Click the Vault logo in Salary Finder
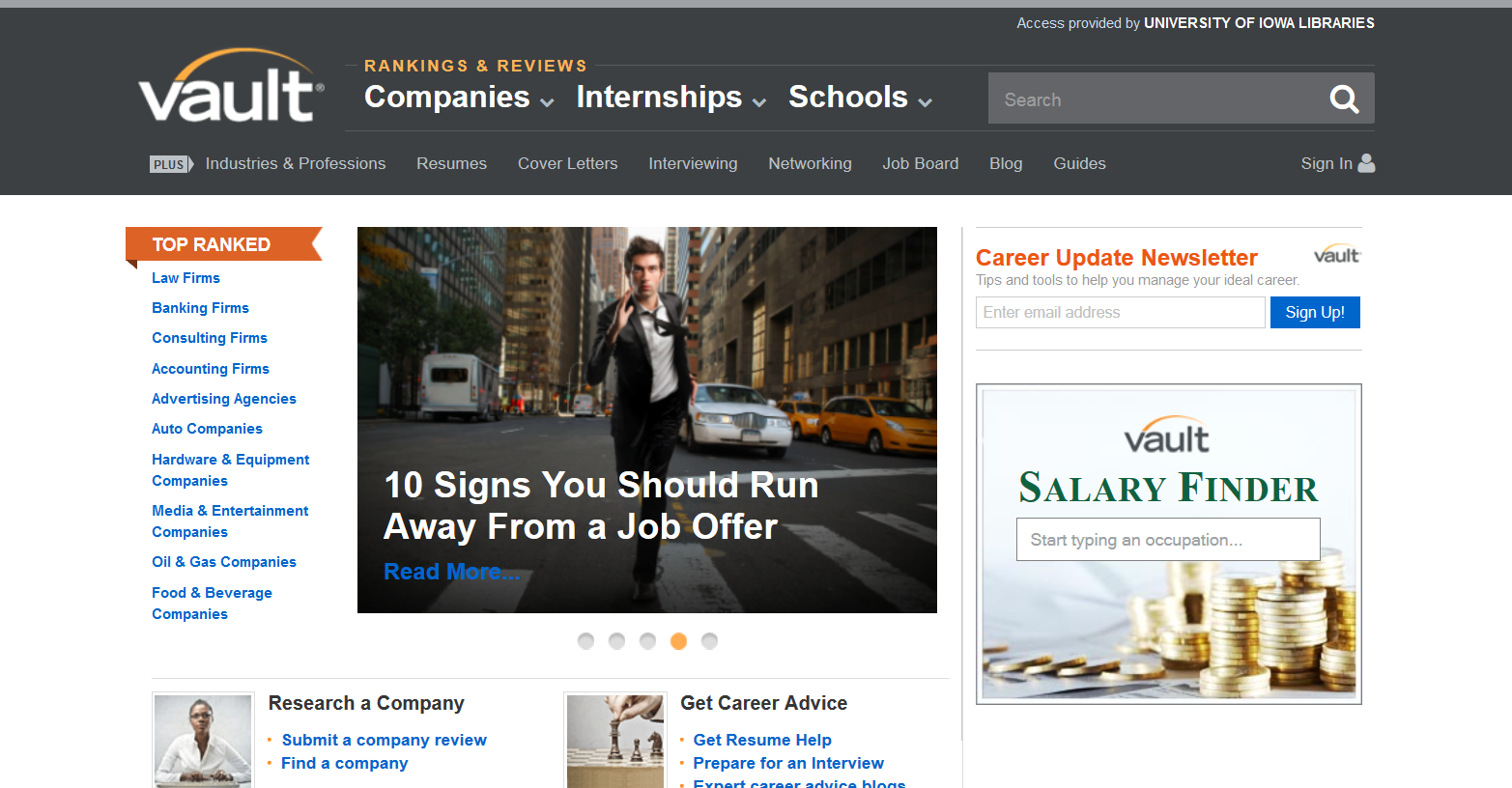Screen dimensions: 1512x788 click(1167, 436)
